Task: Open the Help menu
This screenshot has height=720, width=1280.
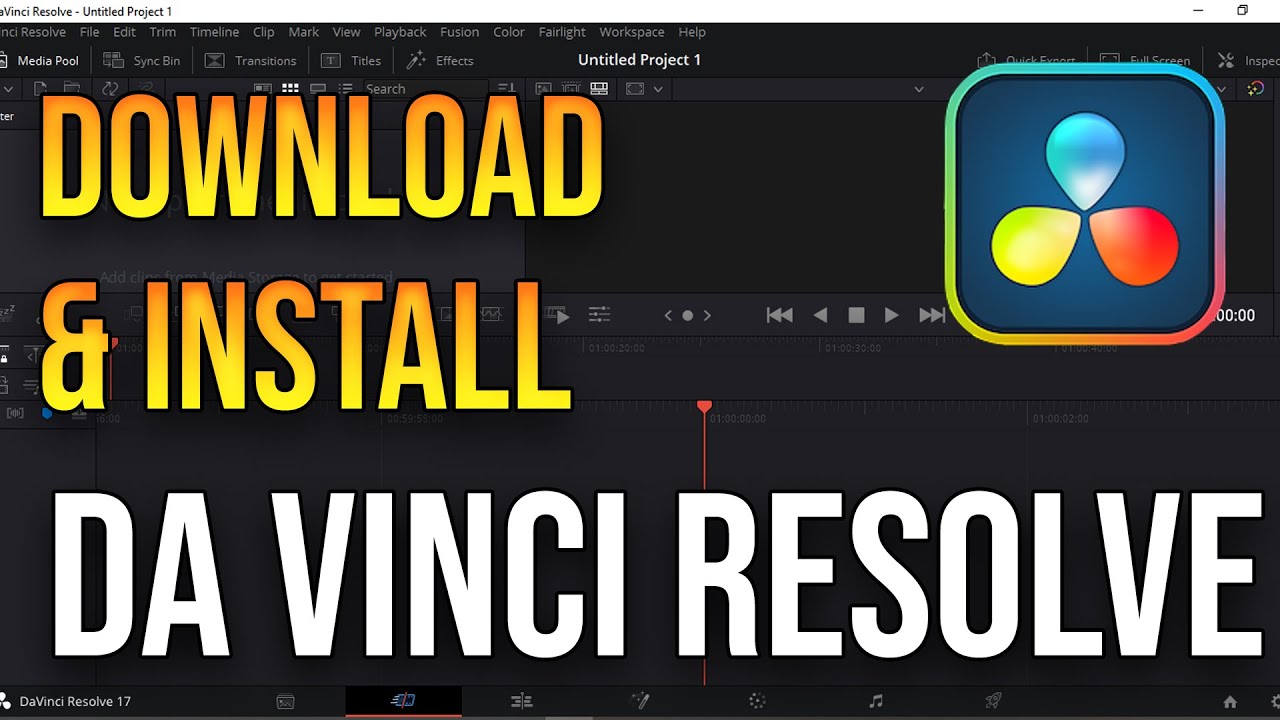Action: (692, 32)
